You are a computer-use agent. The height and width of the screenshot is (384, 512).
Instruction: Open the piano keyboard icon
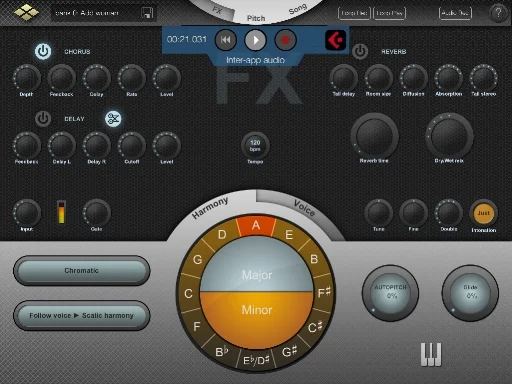point(431,354)
